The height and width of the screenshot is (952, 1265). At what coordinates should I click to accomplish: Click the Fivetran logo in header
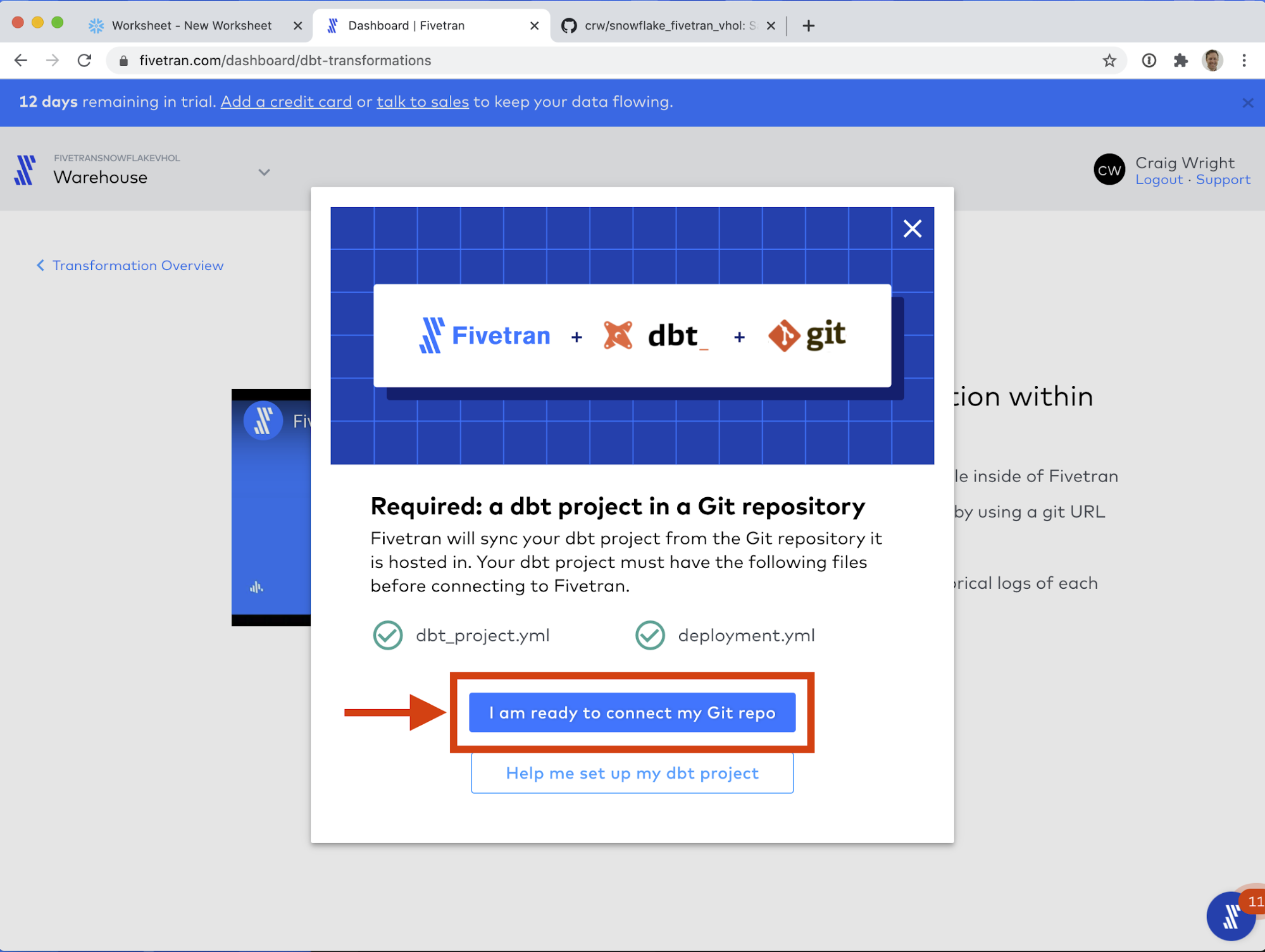pyautogui.click(x=25, y=170)
